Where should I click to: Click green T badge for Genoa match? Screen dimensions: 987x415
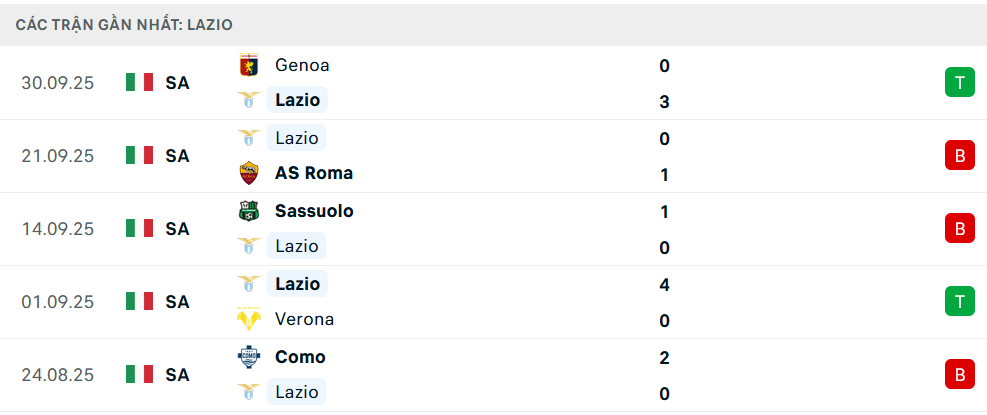[x=959, y=82]
